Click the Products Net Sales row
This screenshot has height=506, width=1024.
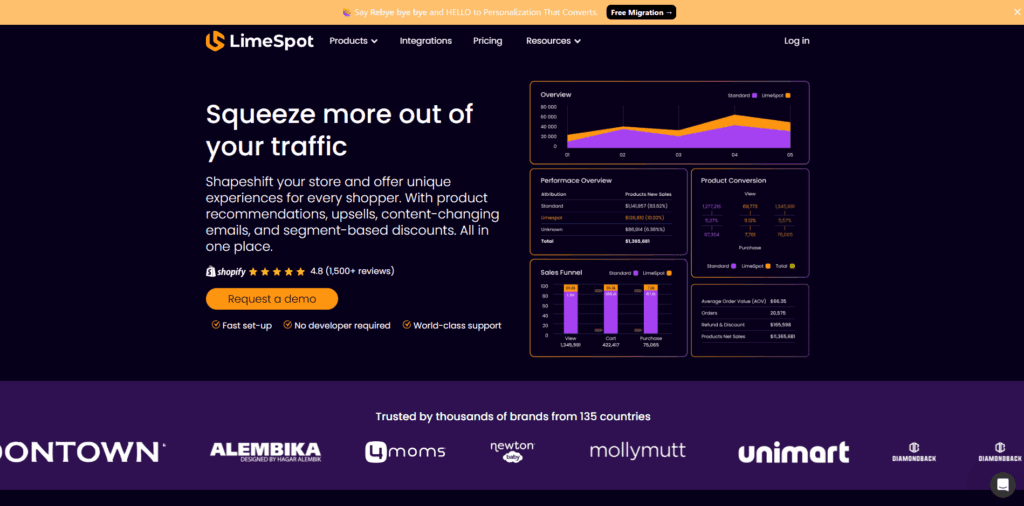pos(746,336)
